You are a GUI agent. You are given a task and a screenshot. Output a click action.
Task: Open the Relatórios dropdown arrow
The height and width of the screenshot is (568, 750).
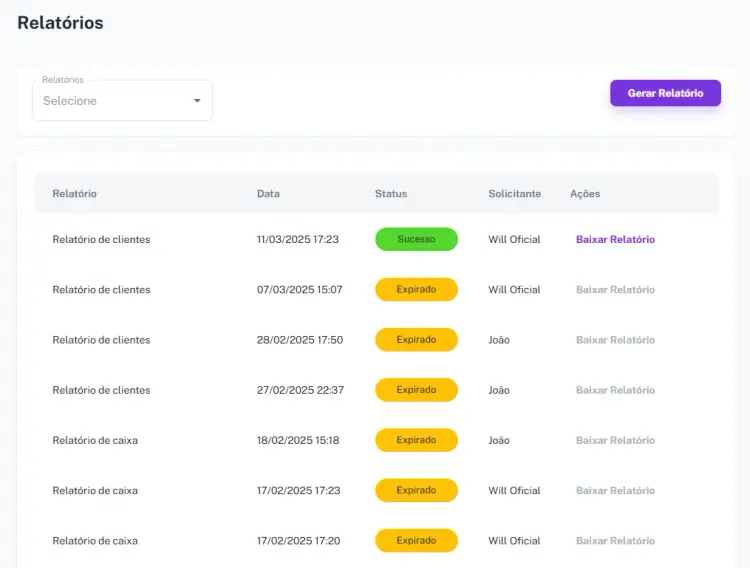(x=197, y=101)
